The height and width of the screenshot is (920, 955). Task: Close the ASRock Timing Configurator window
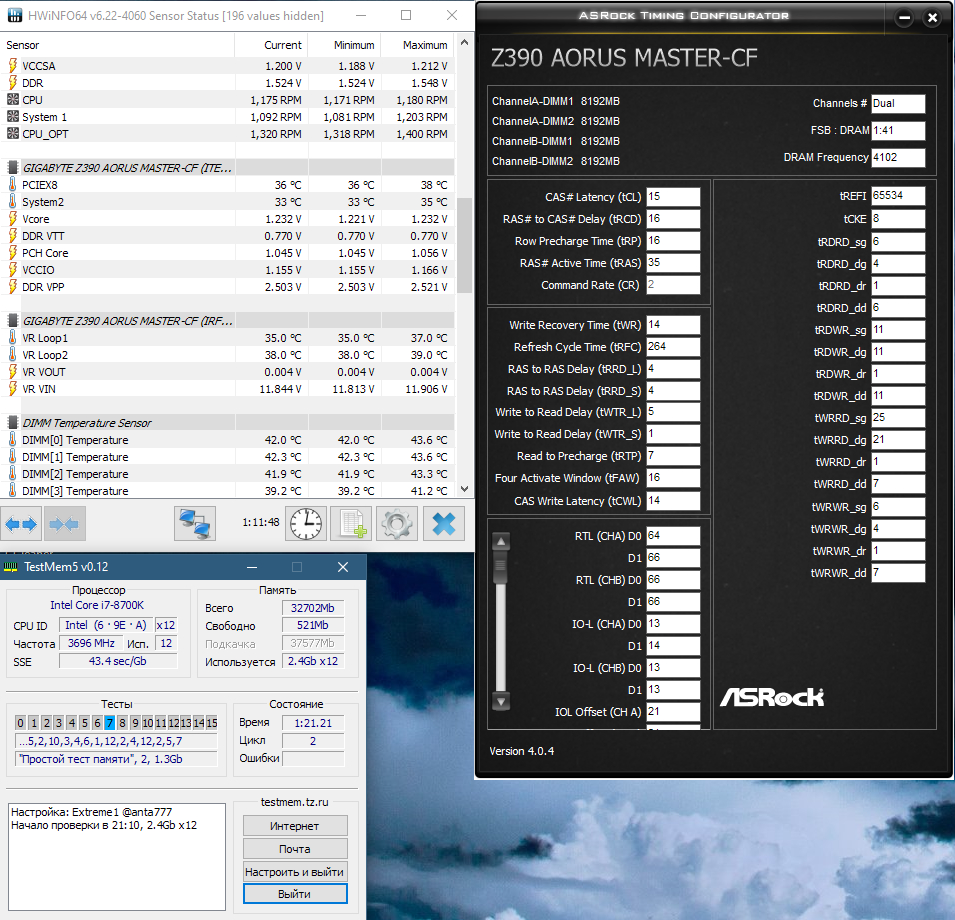point(932,18)
